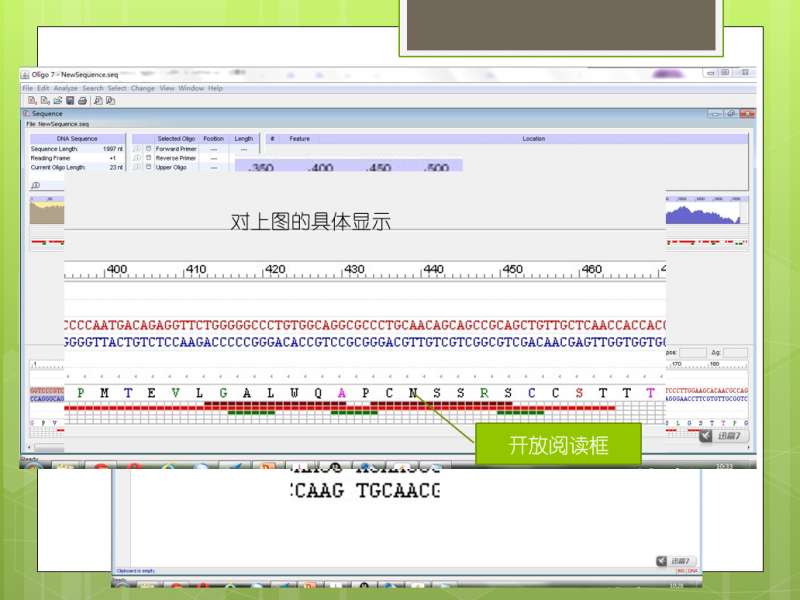Click in the Δg input field
Viewport: 800px width, 600px height.
click(735, 353)
